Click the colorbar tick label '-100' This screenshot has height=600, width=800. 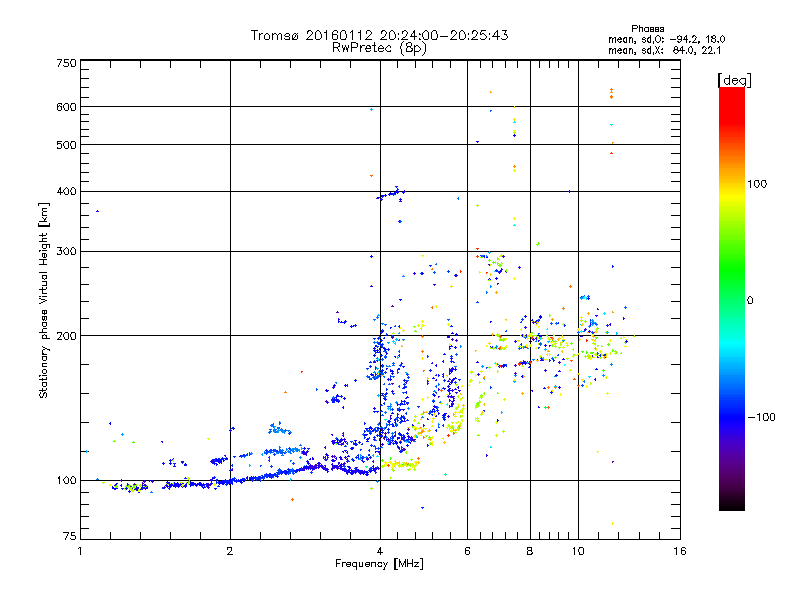pos(762,417)
